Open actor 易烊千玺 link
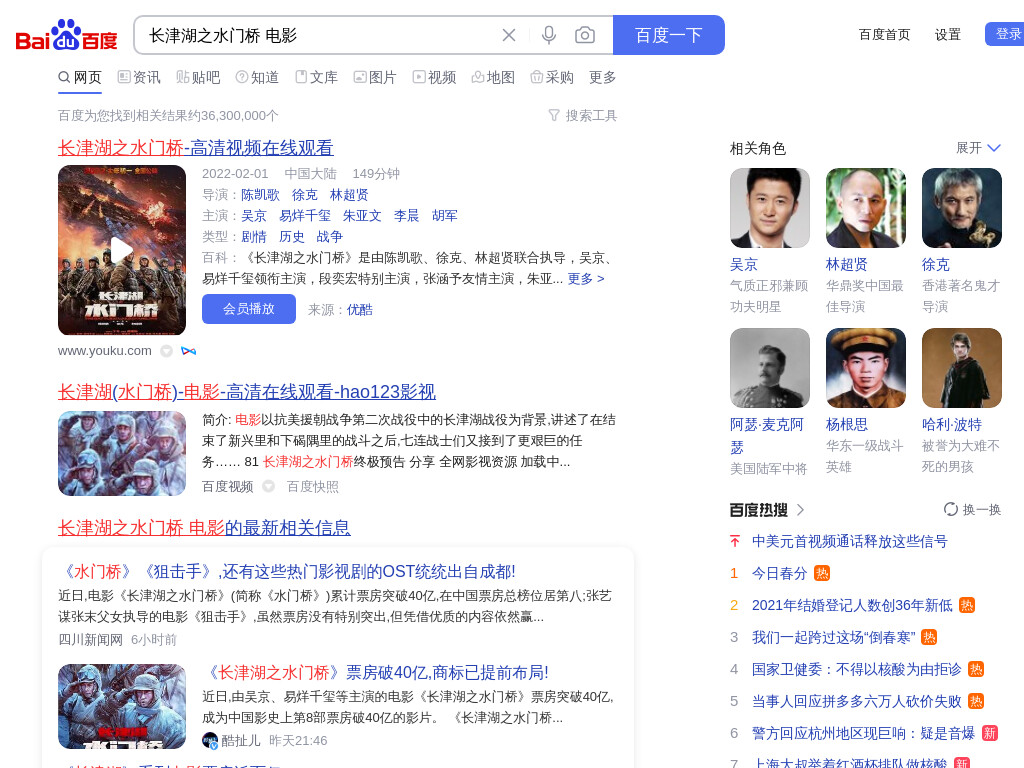This screenshot has width=1024, height=768. tap(305, 216)
